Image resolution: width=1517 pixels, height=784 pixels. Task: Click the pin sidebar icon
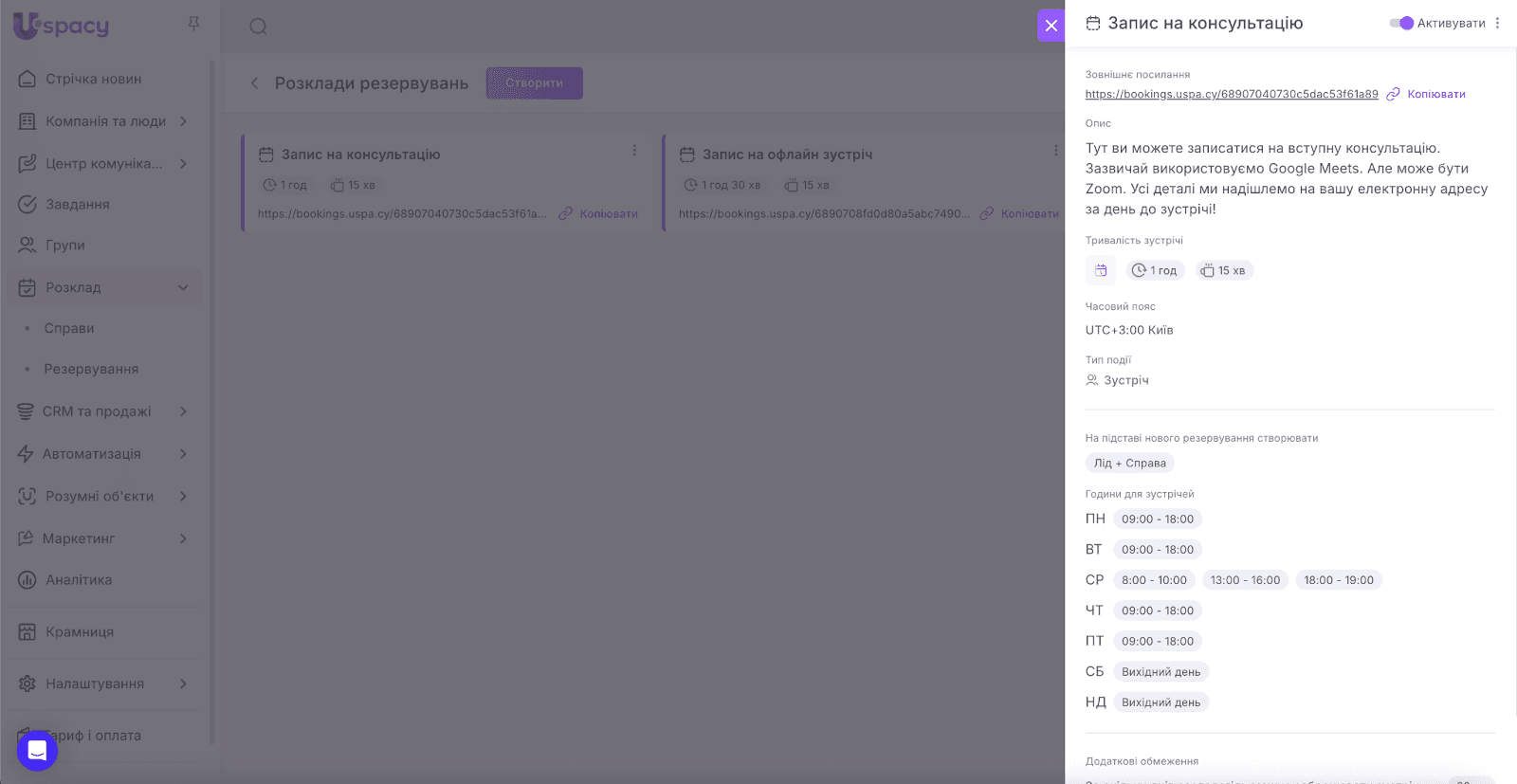pos(193,24)
